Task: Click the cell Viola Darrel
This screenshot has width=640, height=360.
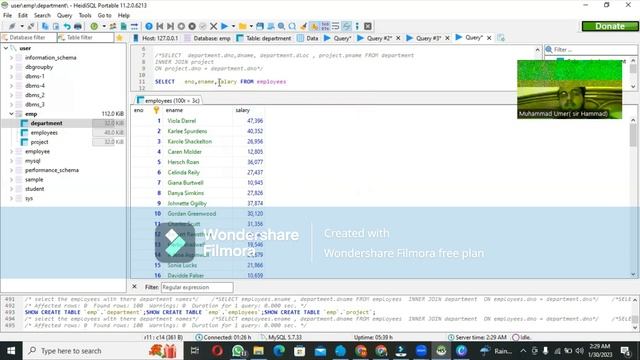Action: pyautogui.click(x=182, y=121)
